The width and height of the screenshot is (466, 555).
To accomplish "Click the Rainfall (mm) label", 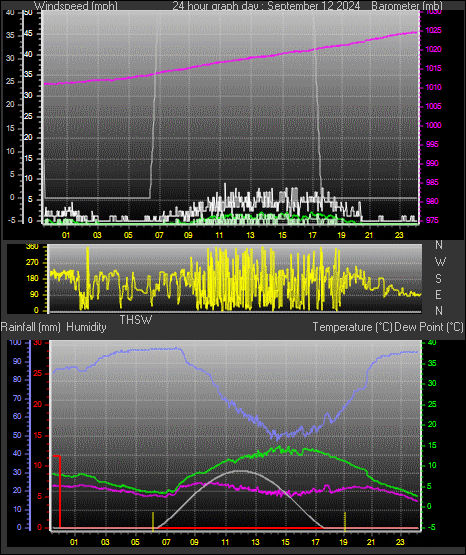I will click(31, 327).
